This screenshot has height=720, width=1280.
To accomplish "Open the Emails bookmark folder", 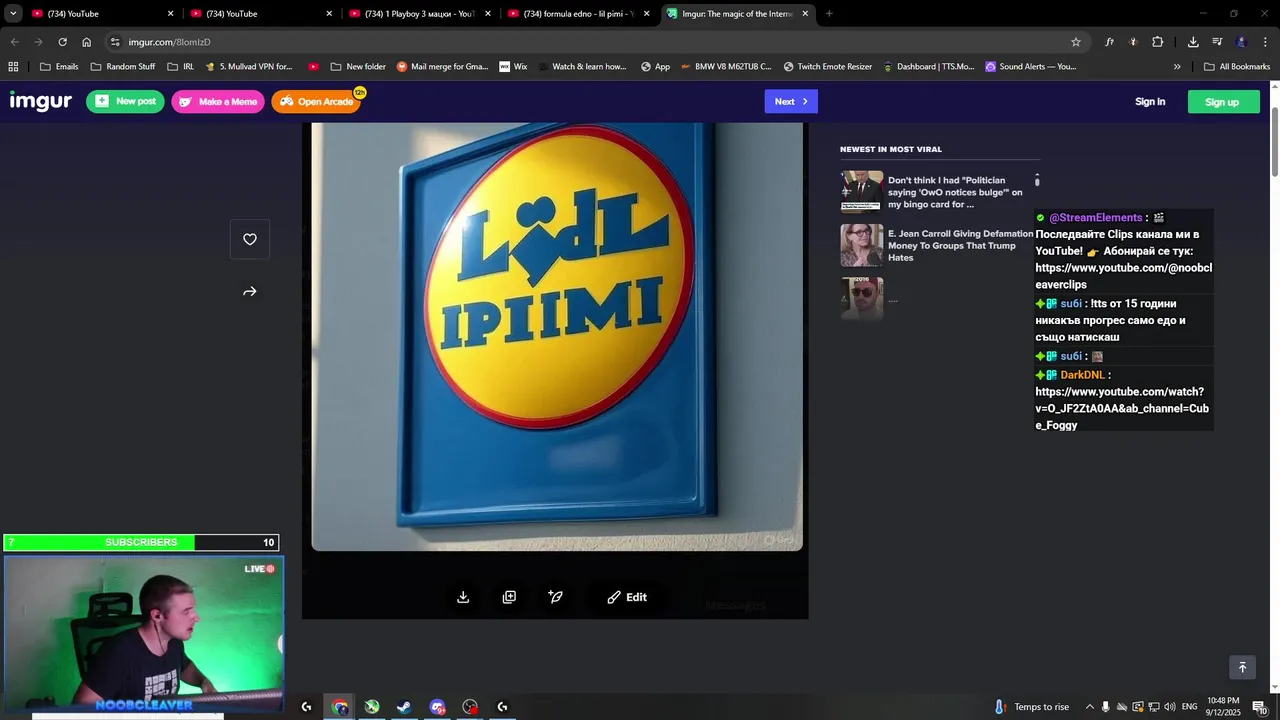I will pos(59,67).
